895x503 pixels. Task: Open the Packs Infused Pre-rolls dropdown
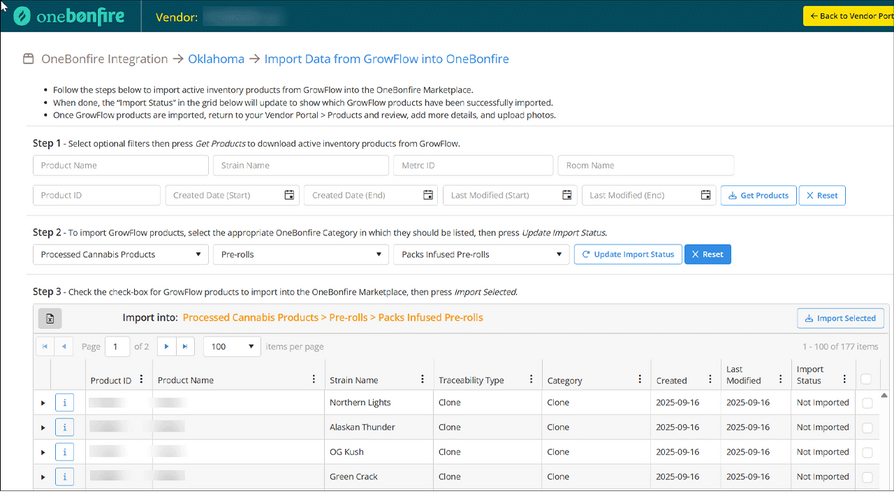point(481,255)
